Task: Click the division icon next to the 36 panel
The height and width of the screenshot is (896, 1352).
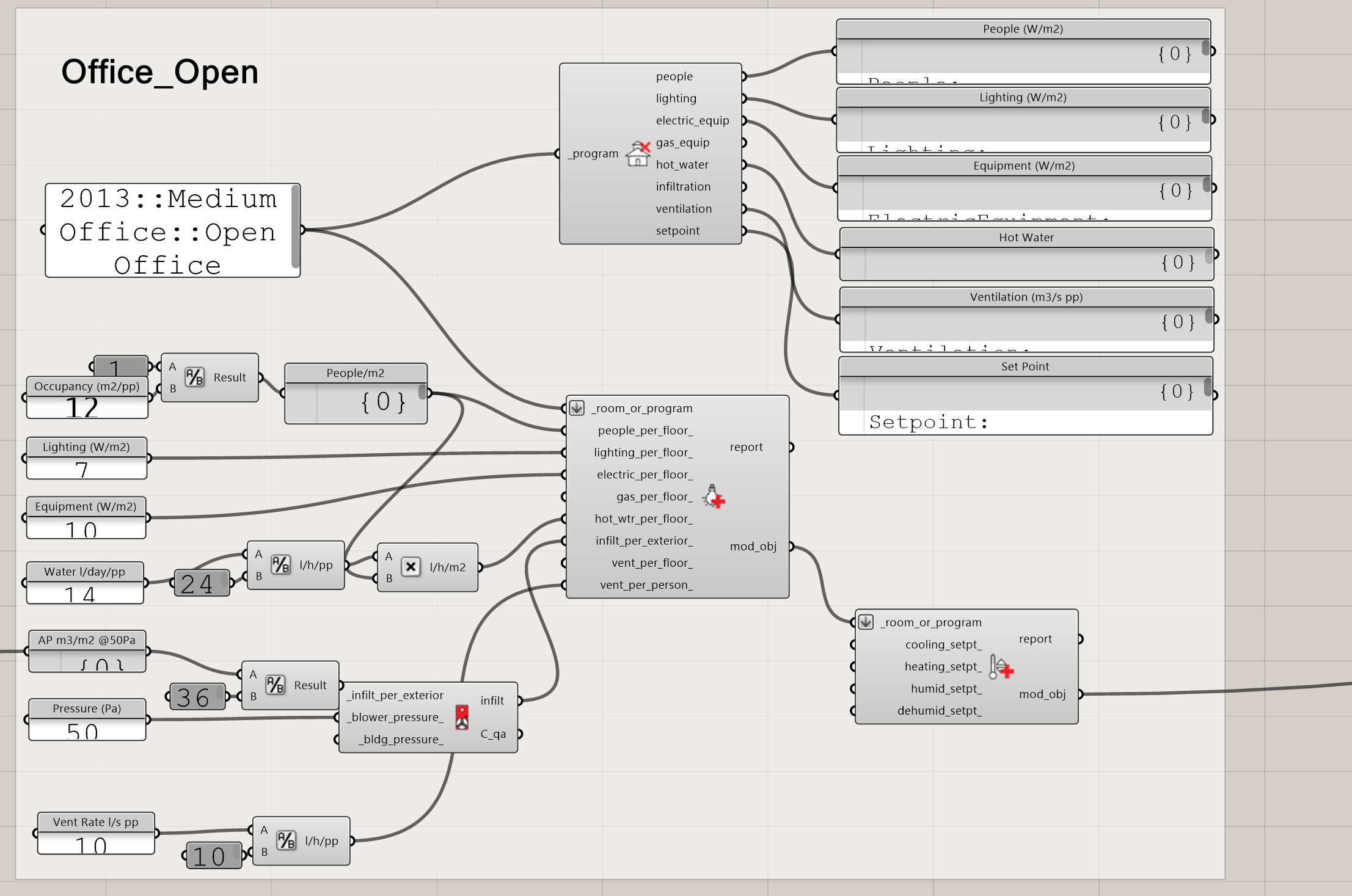Action: point(275,685)
